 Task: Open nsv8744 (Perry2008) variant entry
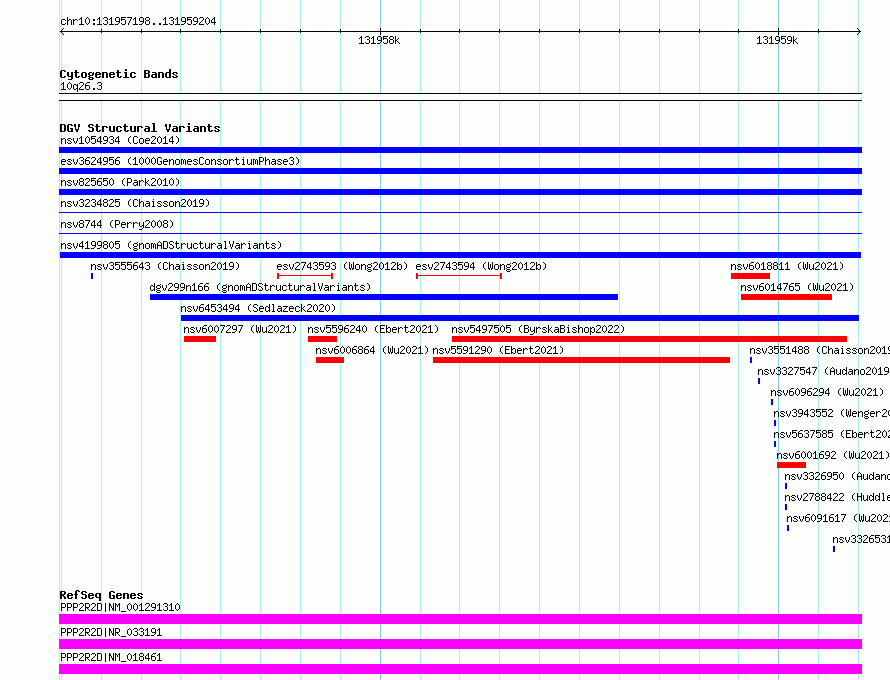click(x=117, y=224)
